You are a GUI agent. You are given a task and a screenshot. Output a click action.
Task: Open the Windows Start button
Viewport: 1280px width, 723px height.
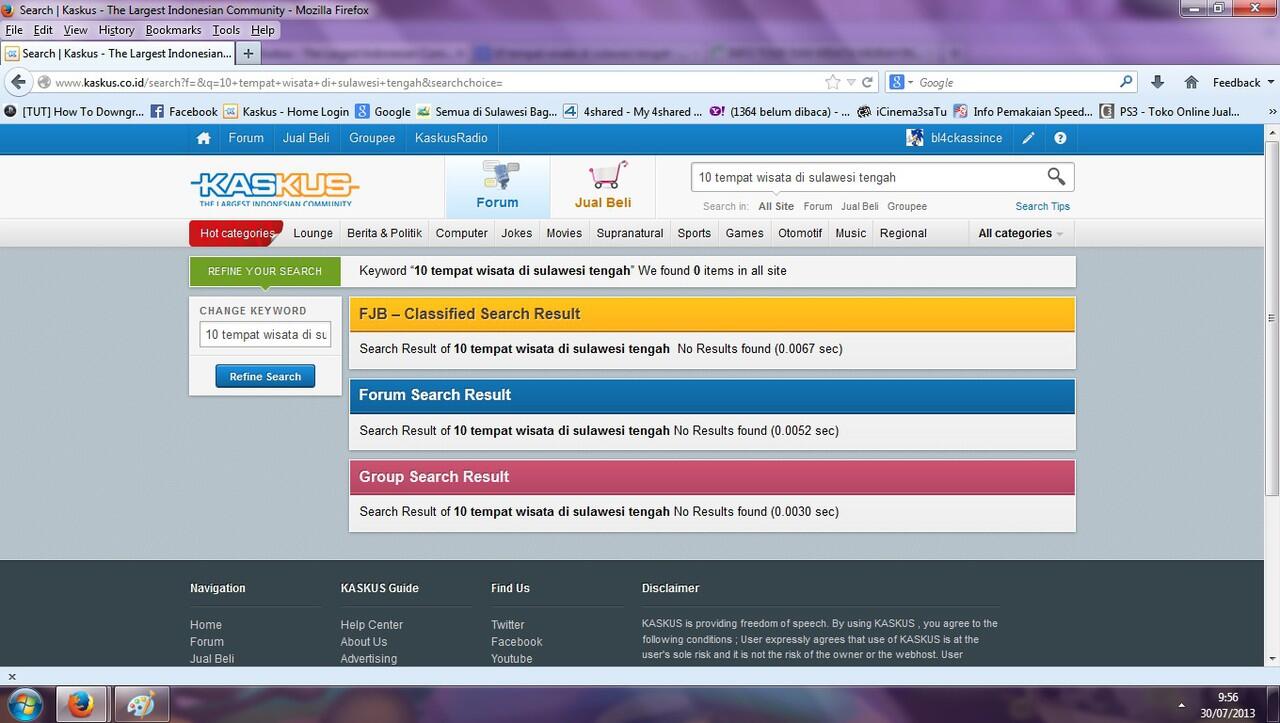click(x=23, y=705)
